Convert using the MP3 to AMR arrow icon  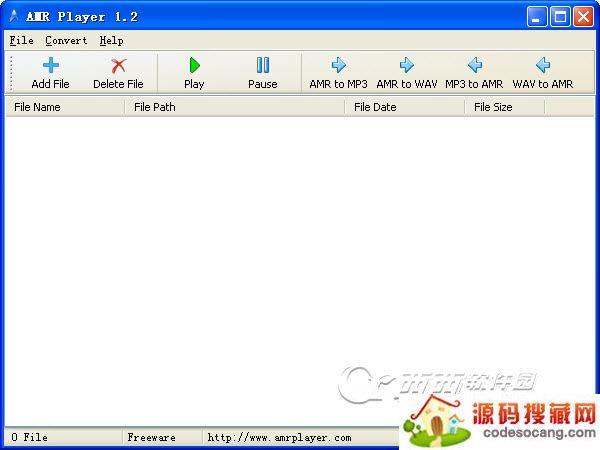tap(474, 65)
